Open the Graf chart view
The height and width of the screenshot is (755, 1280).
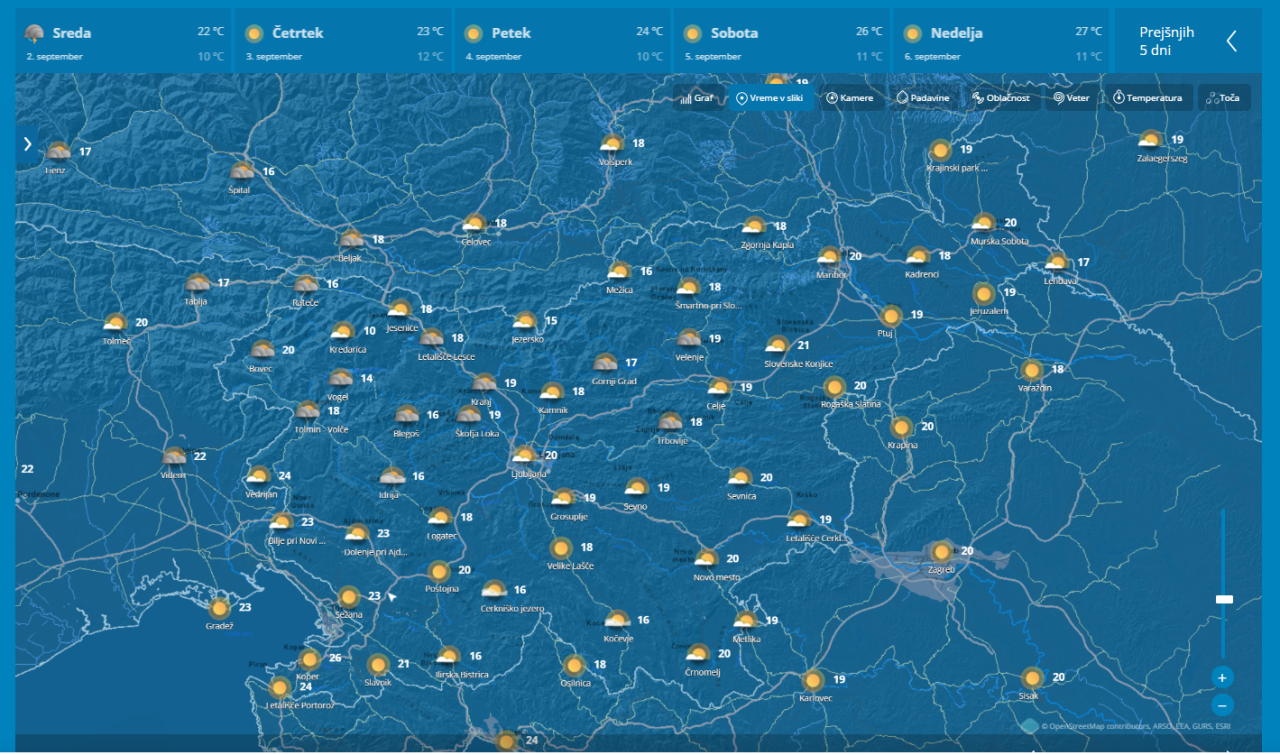[698, 98]
